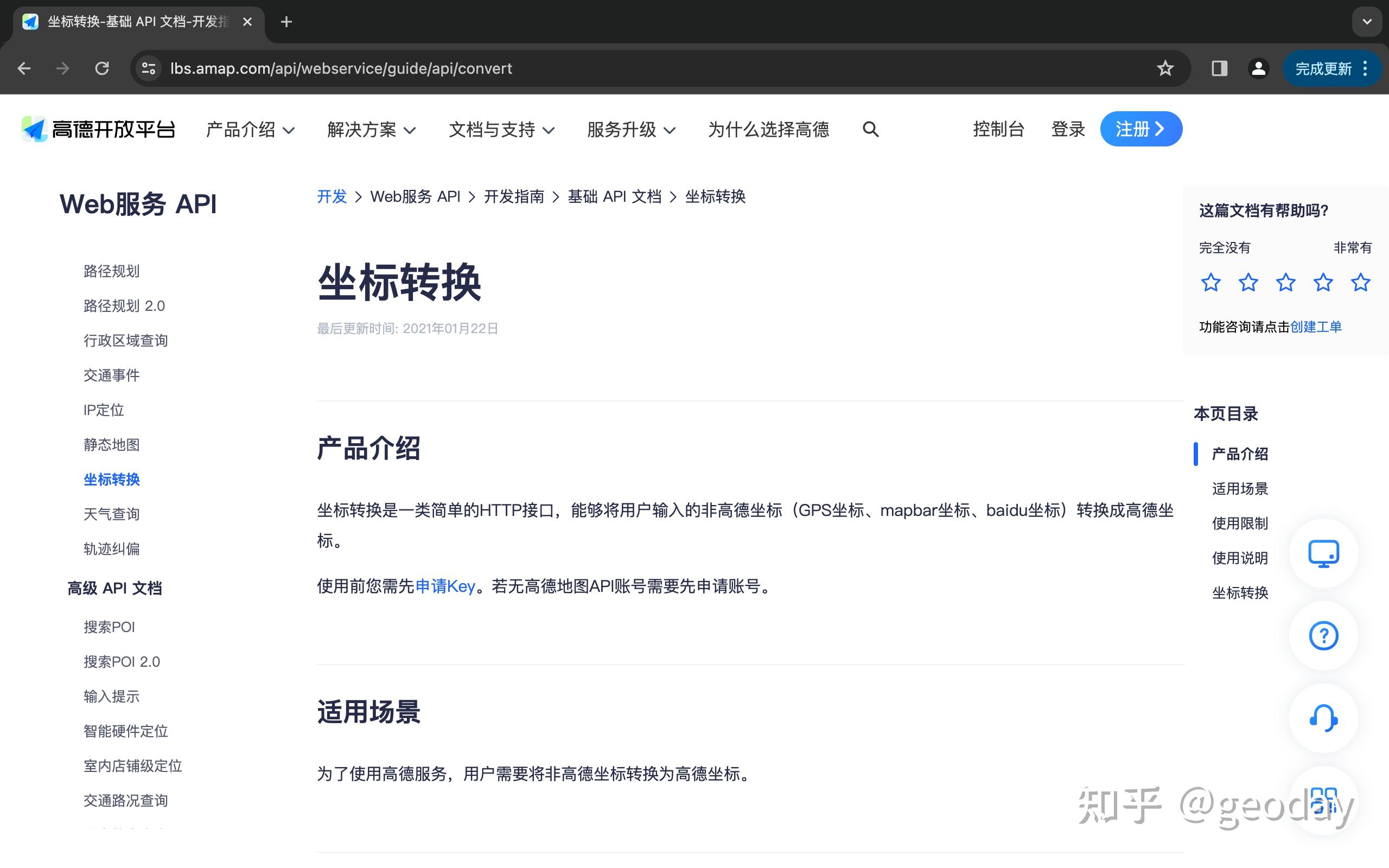Show the floating QR code icon

click(1323, 800)
